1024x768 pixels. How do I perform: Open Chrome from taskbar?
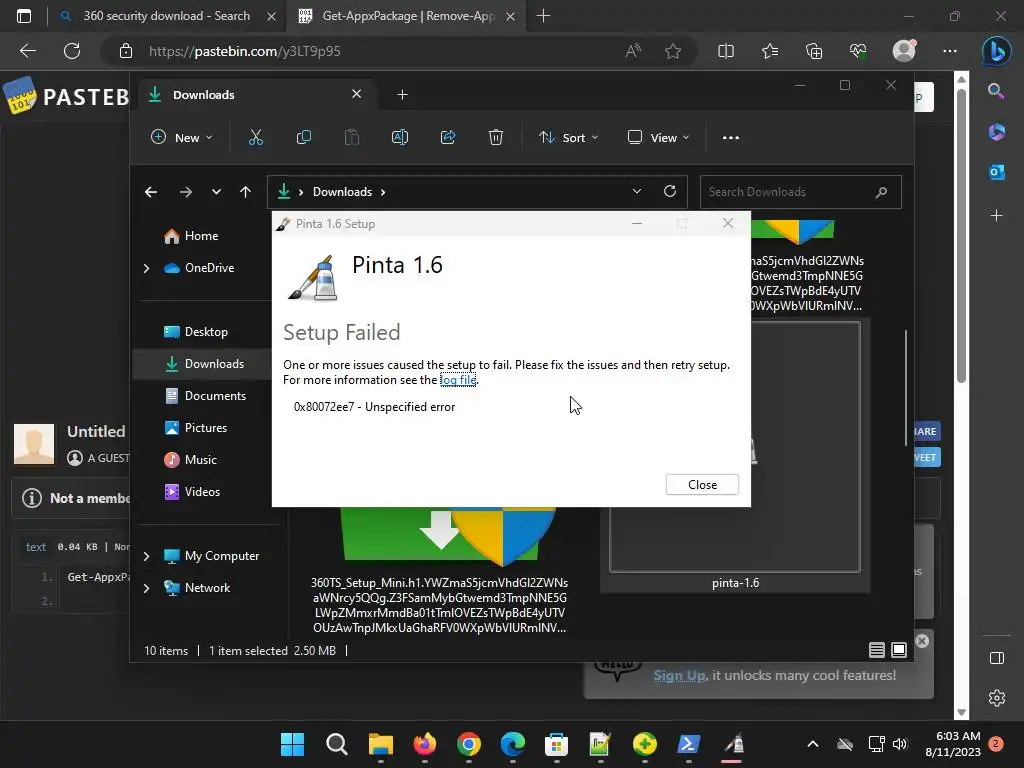tap(468, 744)
